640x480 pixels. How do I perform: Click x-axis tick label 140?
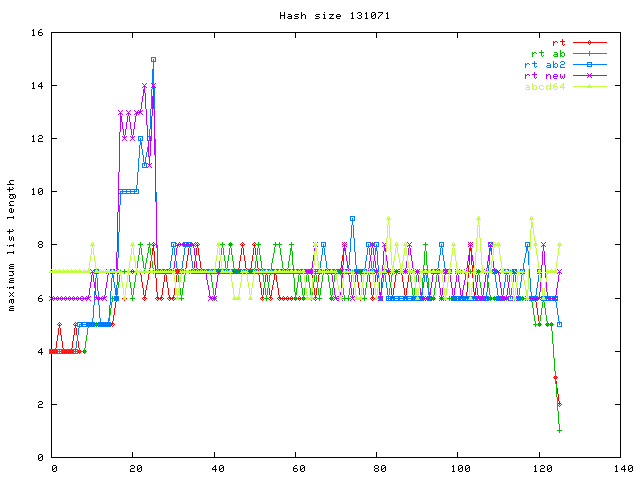click(x=624, y=469)
